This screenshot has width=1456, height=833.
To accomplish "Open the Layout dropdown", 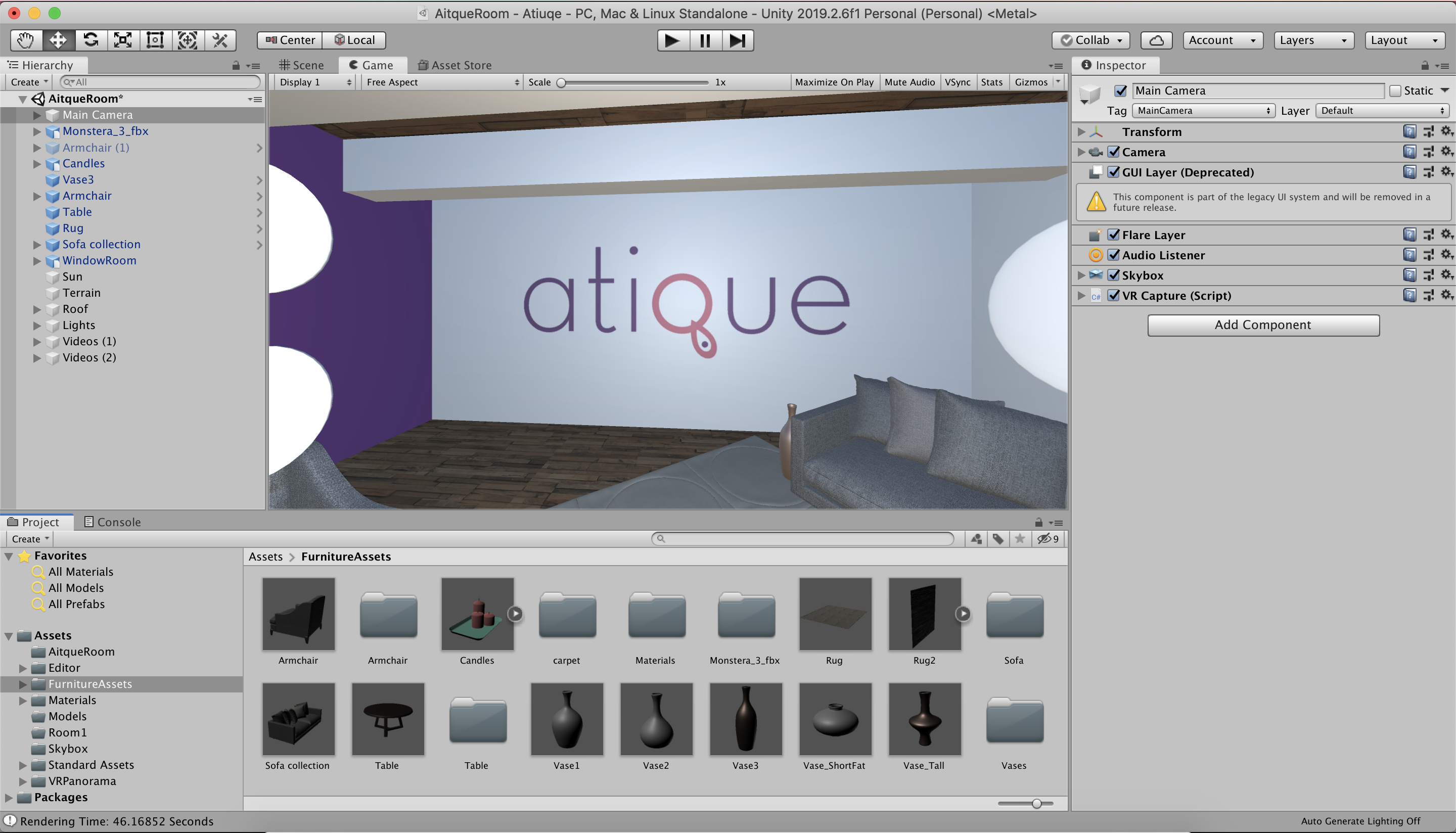I will [1404, 40].
